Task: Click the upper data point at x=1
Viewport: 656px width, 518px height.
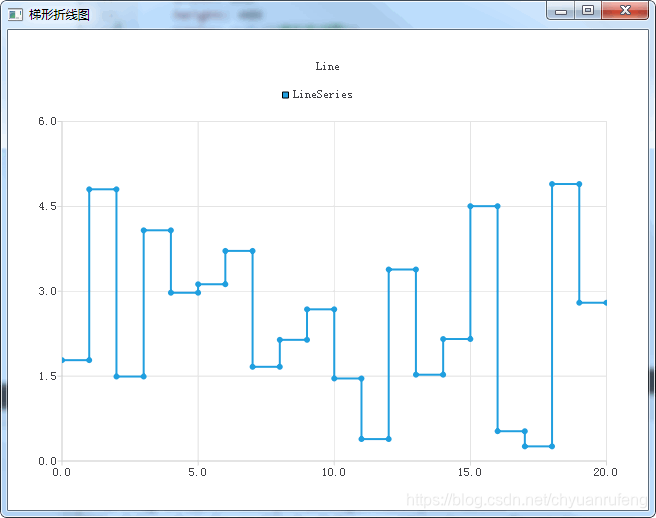Action: pos(89,190)
